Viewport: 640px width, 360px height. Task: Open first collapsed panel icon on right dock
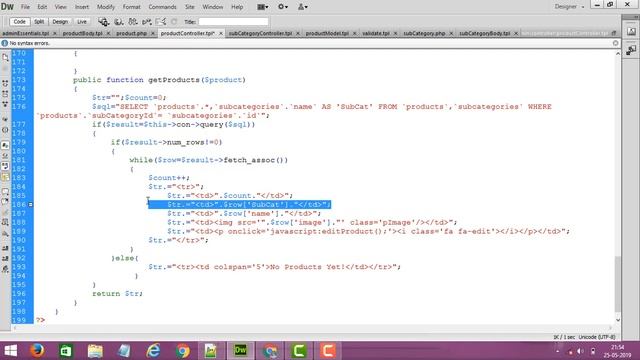coord(631,32)
